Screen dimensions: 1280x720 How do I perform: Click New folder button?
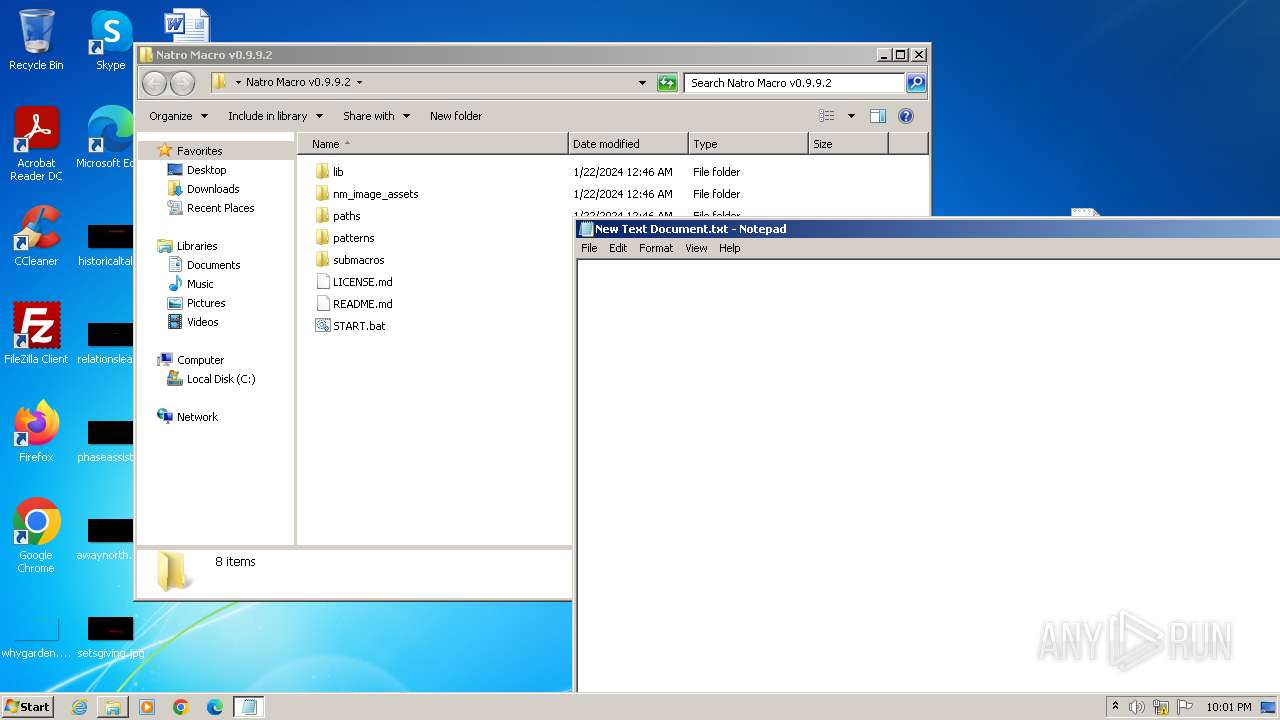(x=456, y=116)
